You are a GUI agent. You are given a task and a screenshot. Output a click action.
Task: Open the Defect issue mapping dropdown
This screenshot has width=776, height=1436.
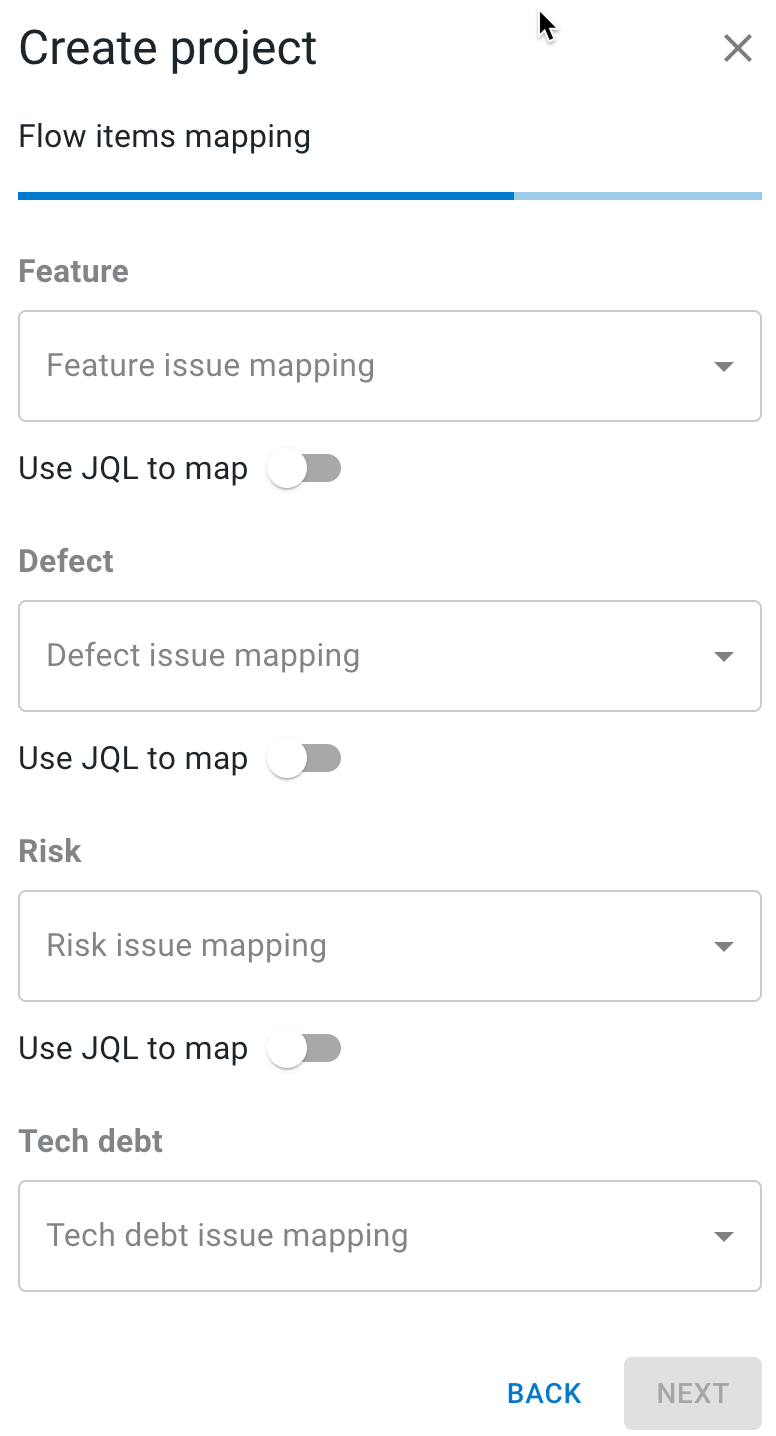pyautogui.click(x=389, y=656)
